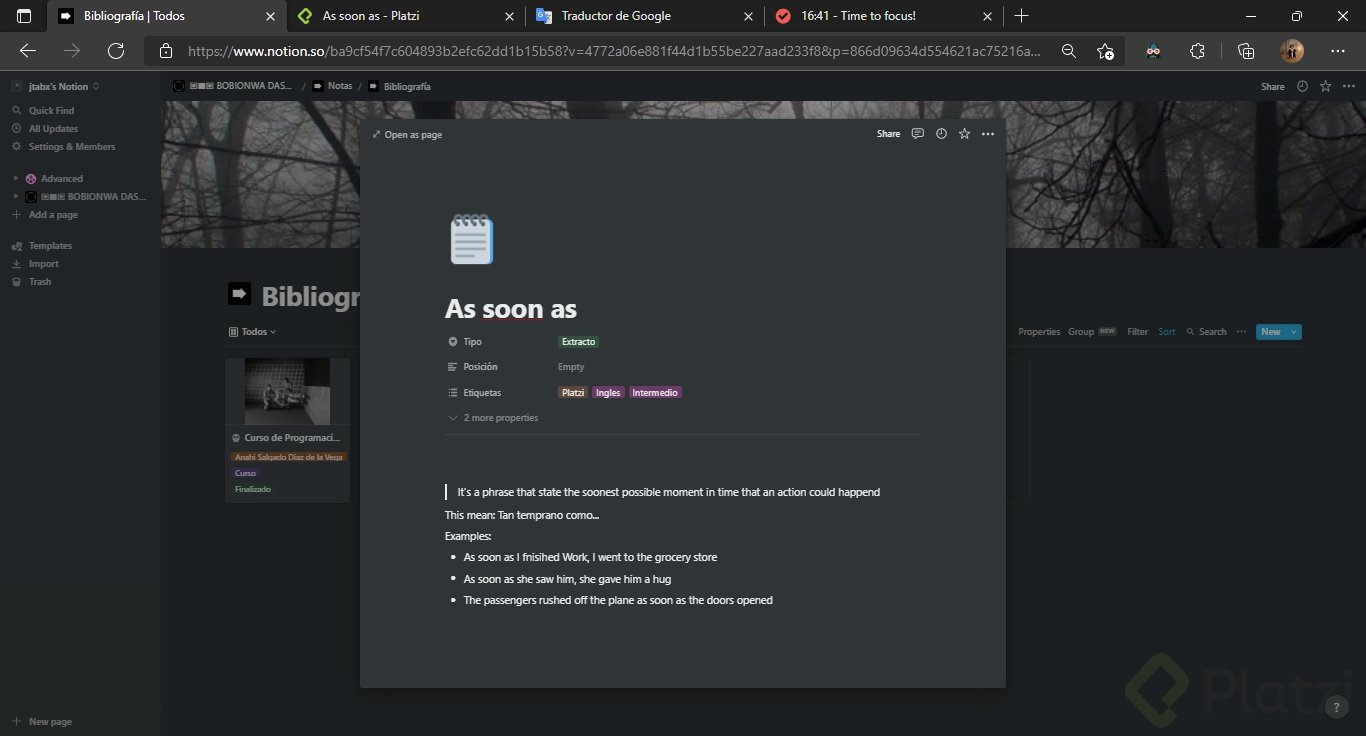
Task: Open Sort in database toolbar
Action: click(x=1167, y=332)
